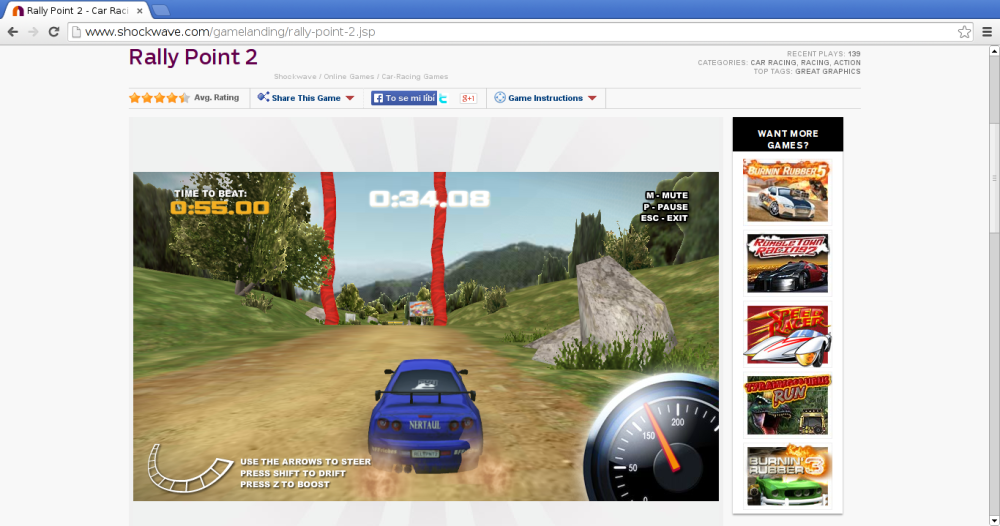This screenshot has height=526, width=1000.
Task: Click the browser forward arrow
Action: (33, 32)
